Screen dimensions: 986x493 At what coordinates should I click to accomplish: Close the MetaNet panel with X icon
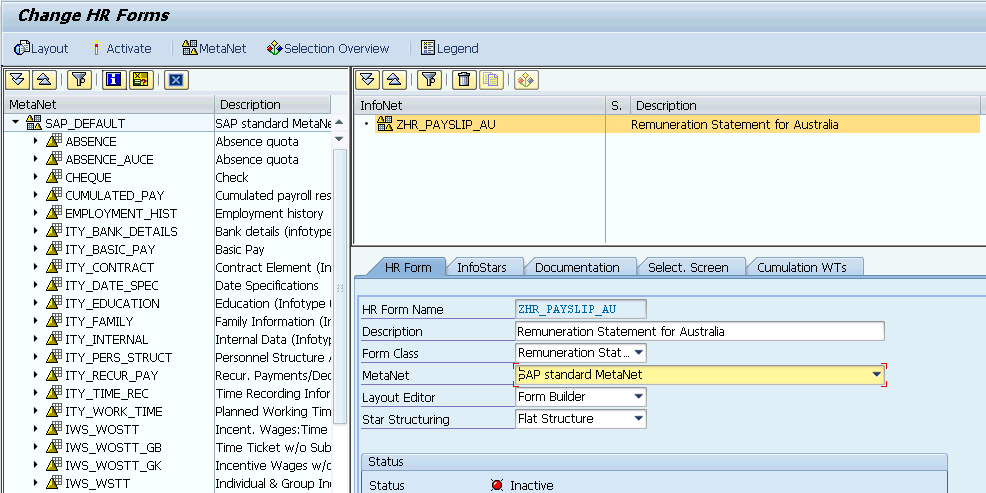point(175,80)
